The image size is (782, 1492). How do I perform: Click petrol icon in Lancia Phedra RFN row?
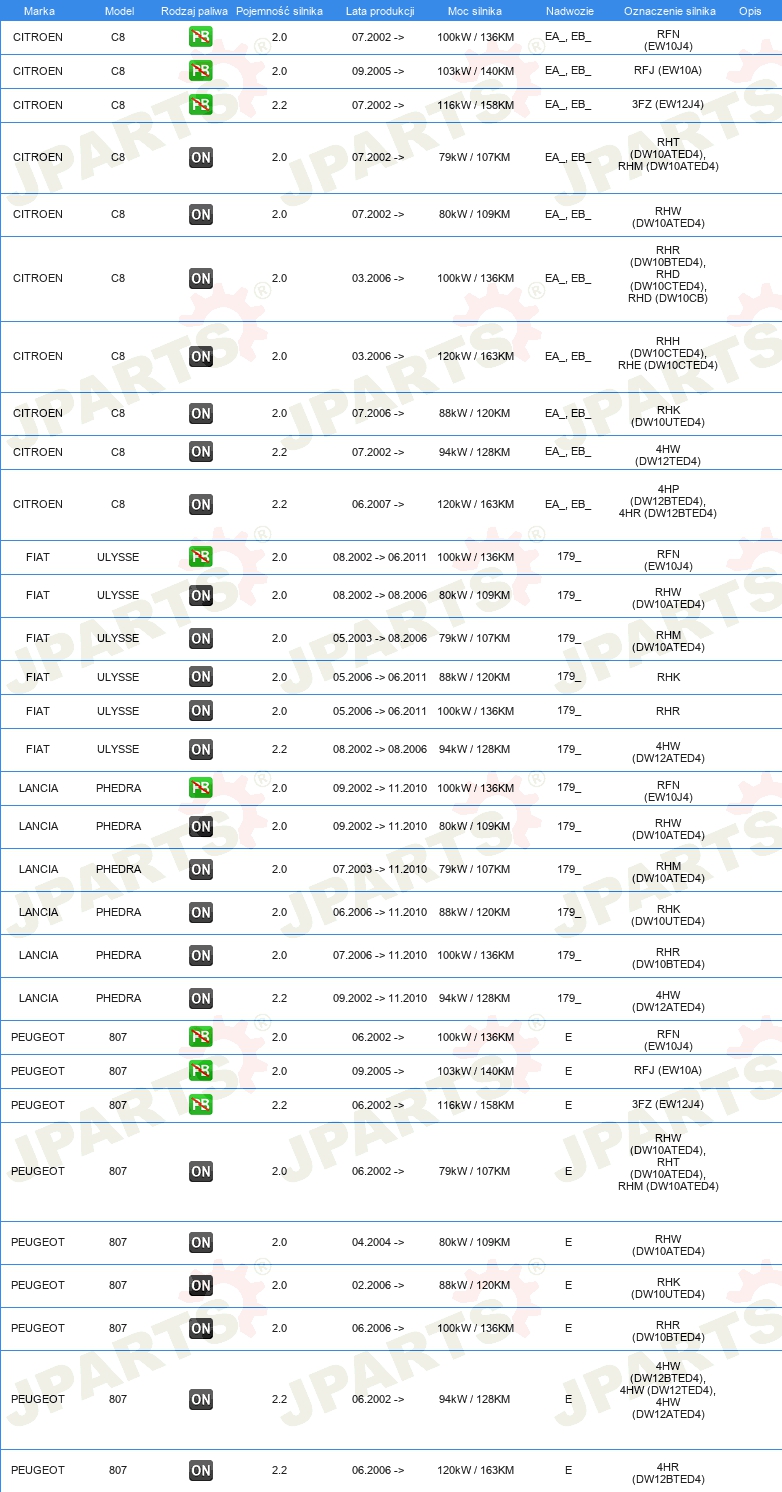pos(201,788)
